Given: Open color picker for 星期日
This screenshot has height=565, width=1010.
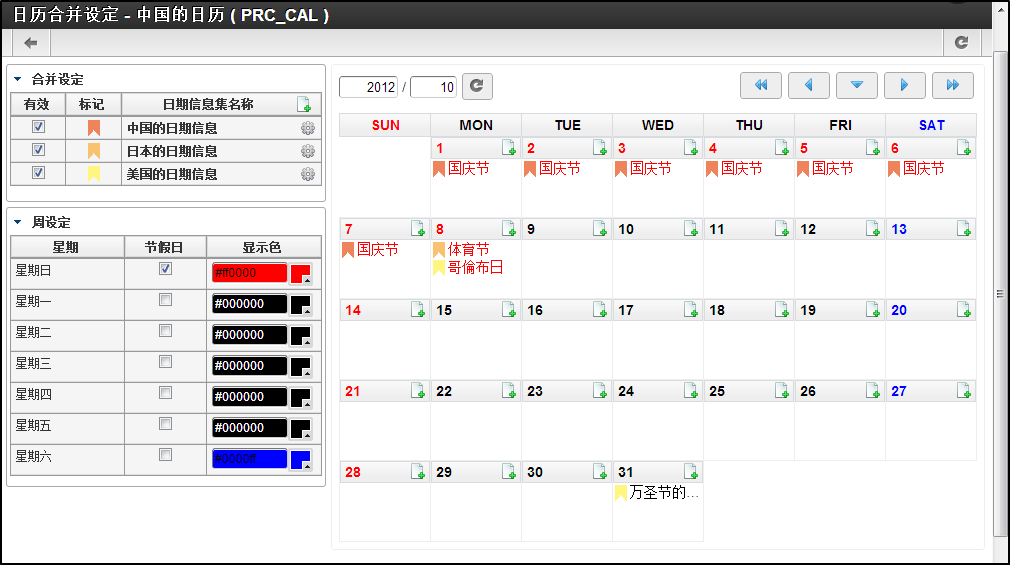Looking at the screenshot, I should (301, 273).
